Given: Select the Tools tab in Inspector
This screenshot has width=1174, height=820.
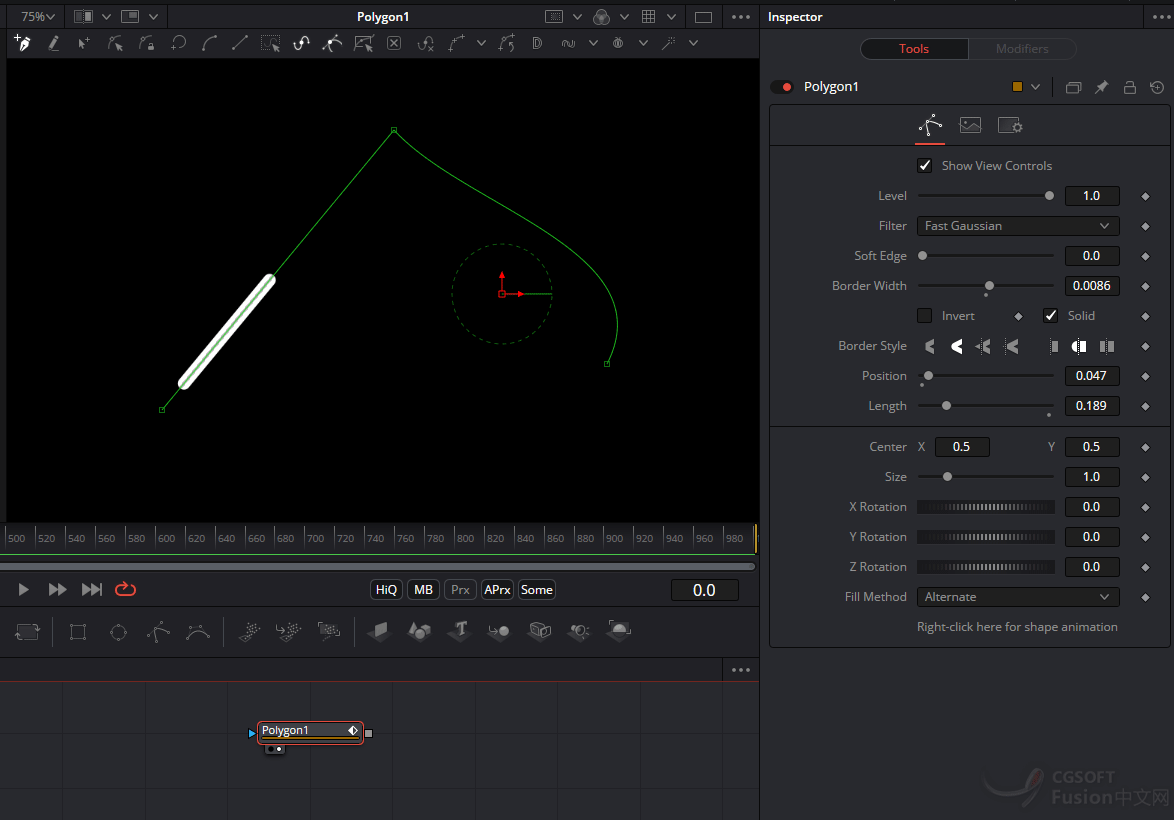Looking at the screenshot, I should tap(913, 49).
